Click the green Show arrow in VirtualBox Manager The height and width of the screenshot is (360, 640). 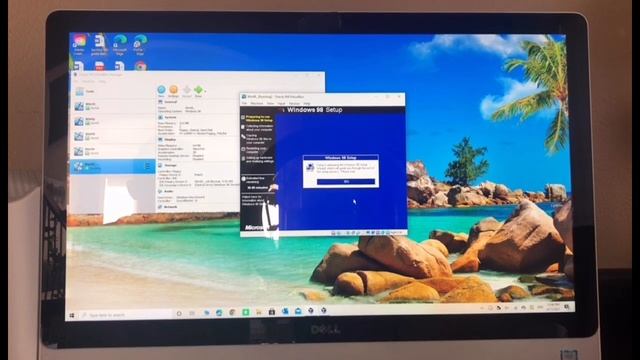click(198, 91)
